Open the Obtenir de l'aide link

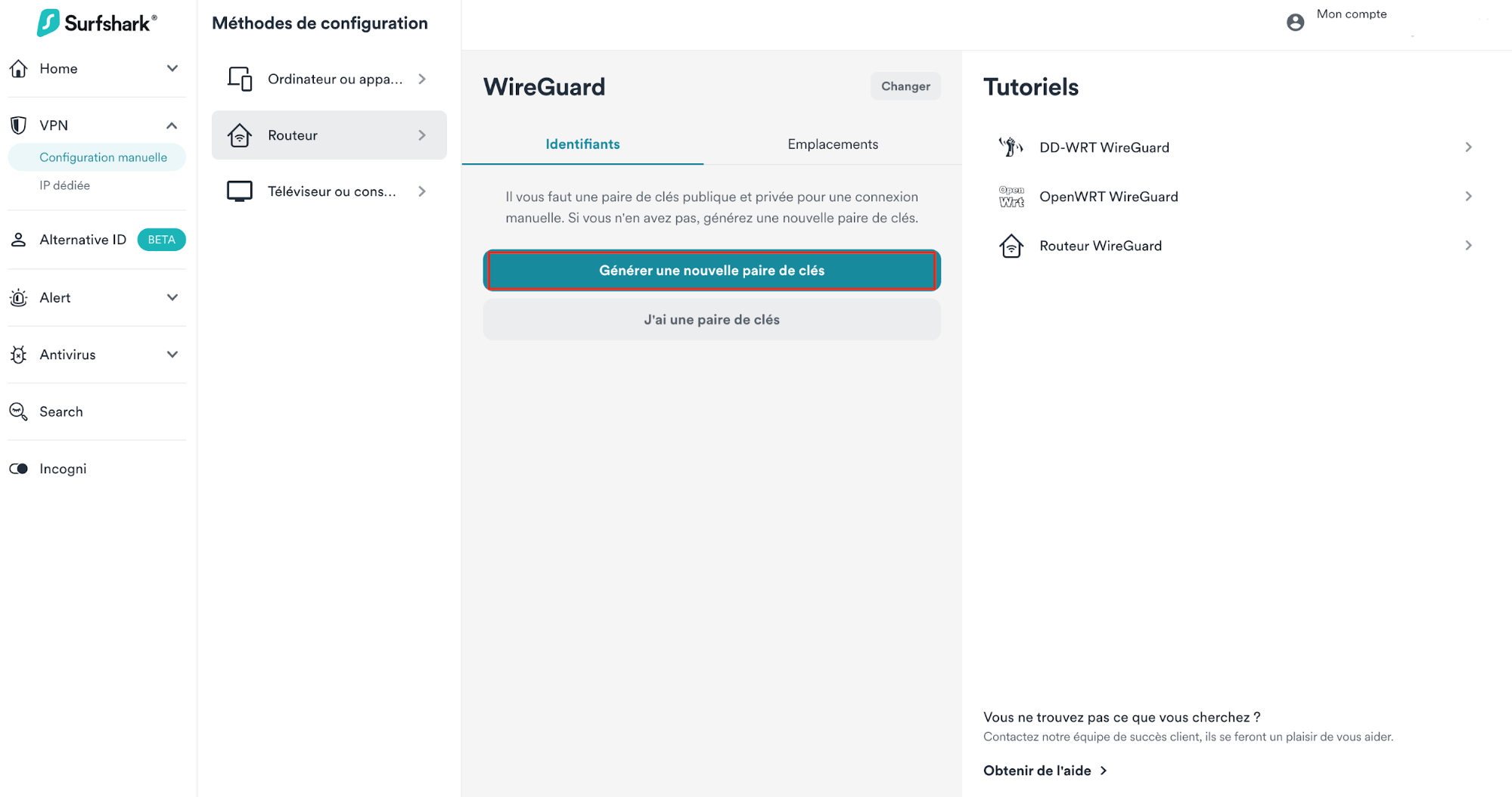(1045, 771)
